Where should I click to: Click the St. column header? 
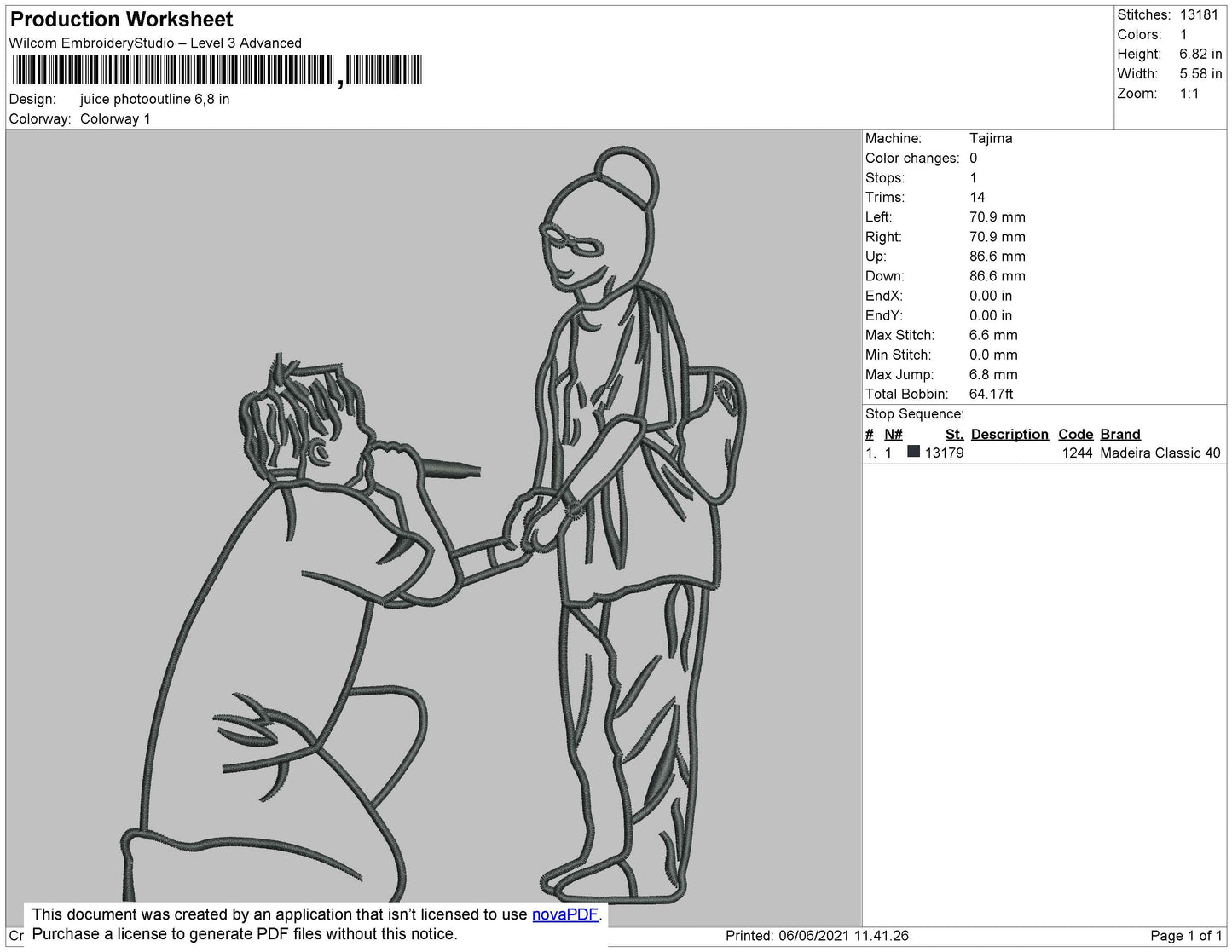coord(954,434)
